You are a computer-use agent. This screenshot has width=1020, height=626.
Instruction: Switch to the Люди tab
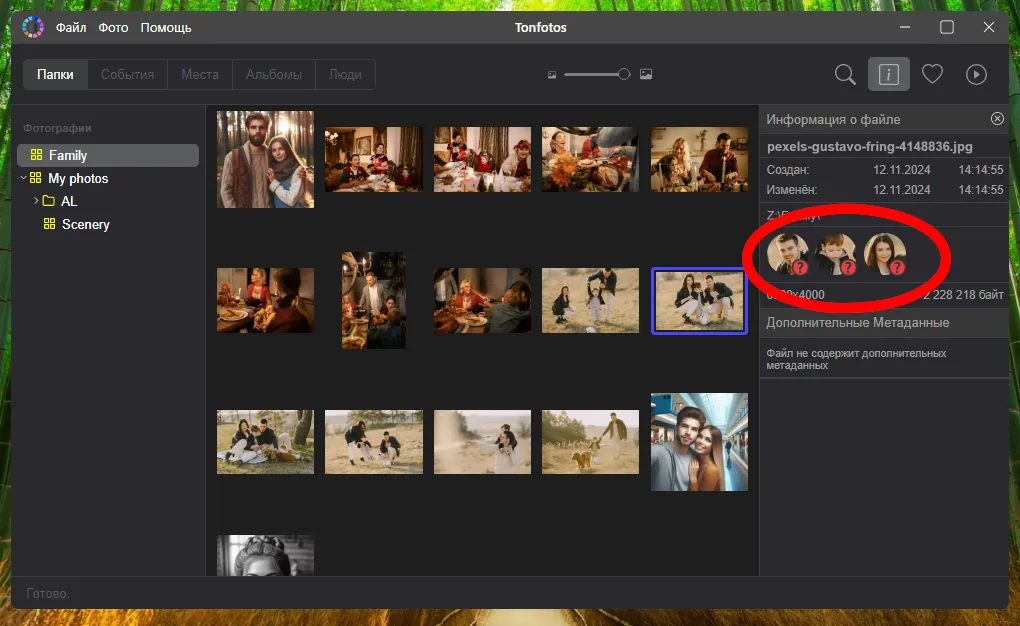tap(345, 75)
